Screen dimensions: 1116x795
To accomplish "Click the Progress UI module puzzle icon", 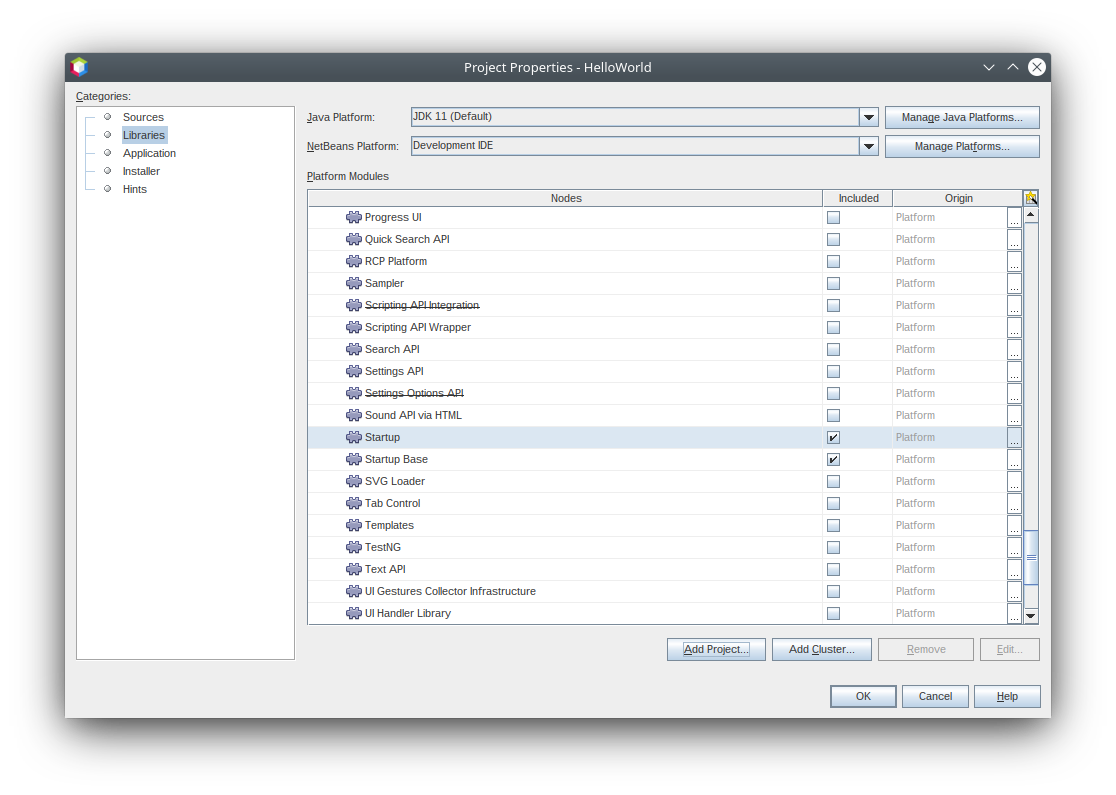I will point(353,217).
